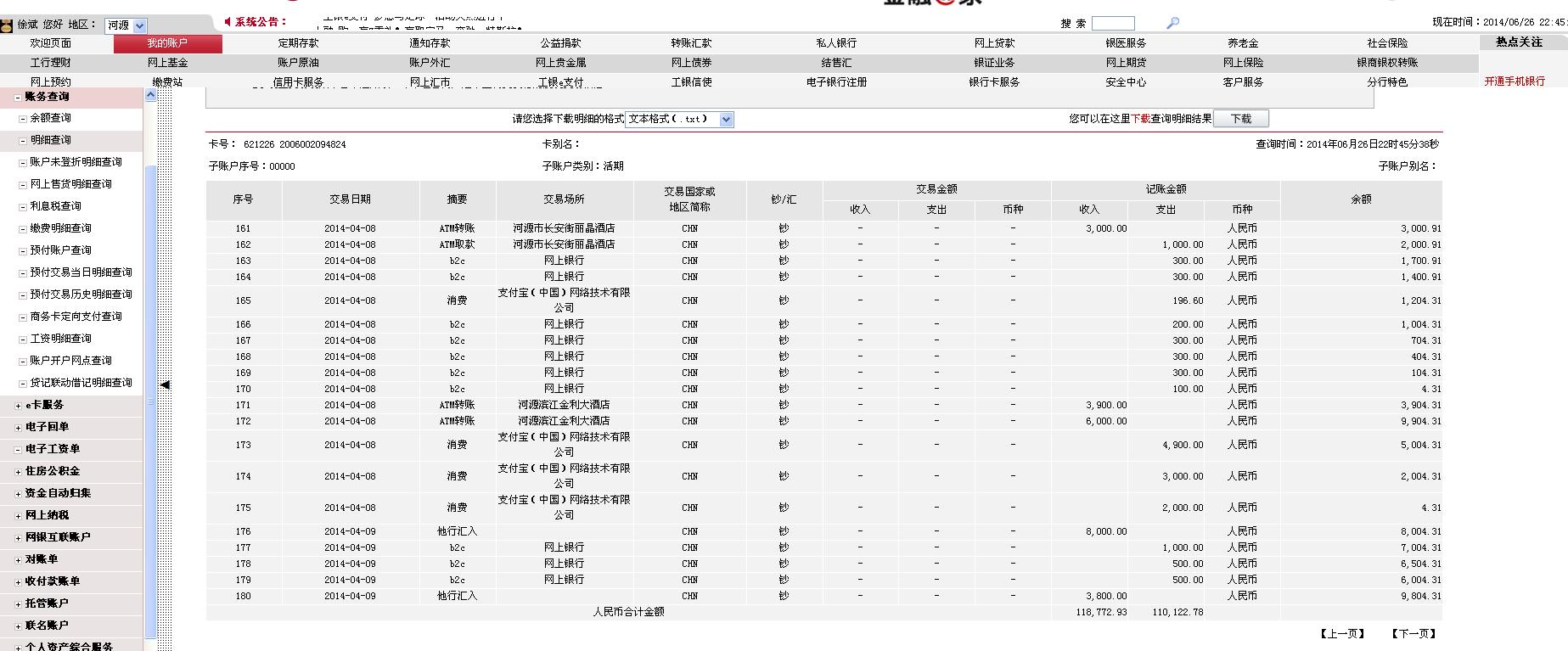This screenshot has width=1568, height=651.
Task: Open the 工行理财 menu
Action: (x=51, y=63)
